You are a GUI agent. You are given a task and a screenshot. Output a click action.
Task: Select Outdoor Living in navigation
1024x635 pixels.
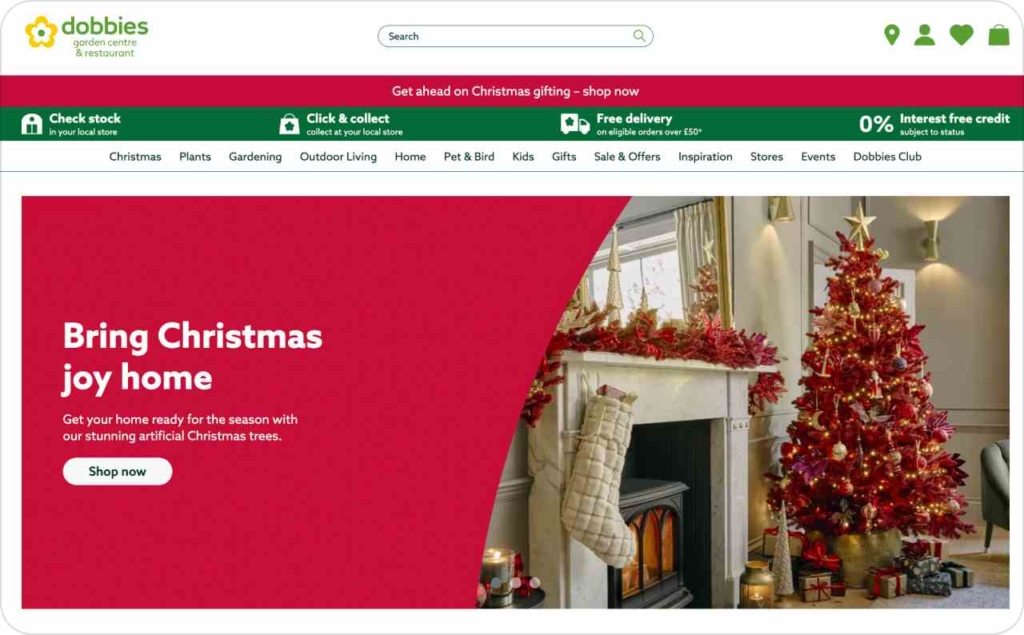[x=338, y=157]
